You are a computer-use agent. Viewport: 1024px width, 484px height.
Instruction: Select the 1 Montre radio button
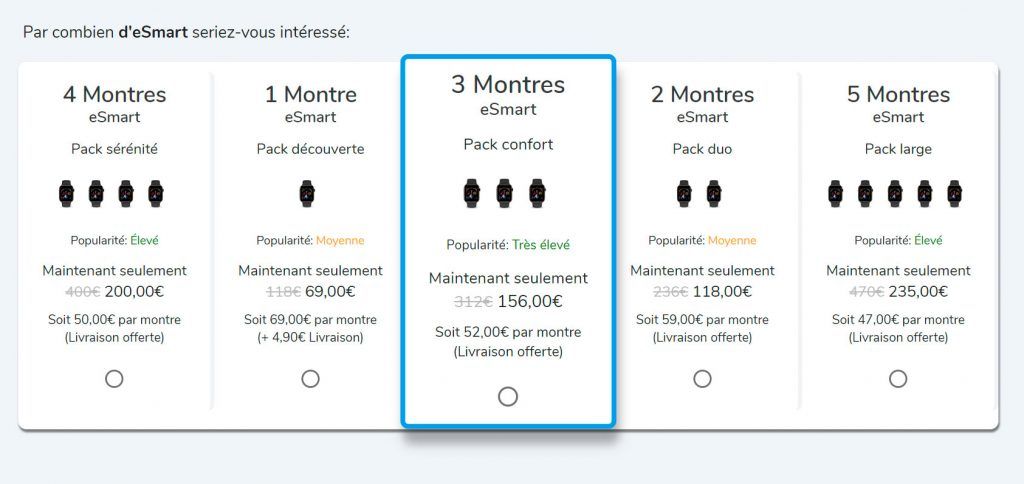[310, 379]
